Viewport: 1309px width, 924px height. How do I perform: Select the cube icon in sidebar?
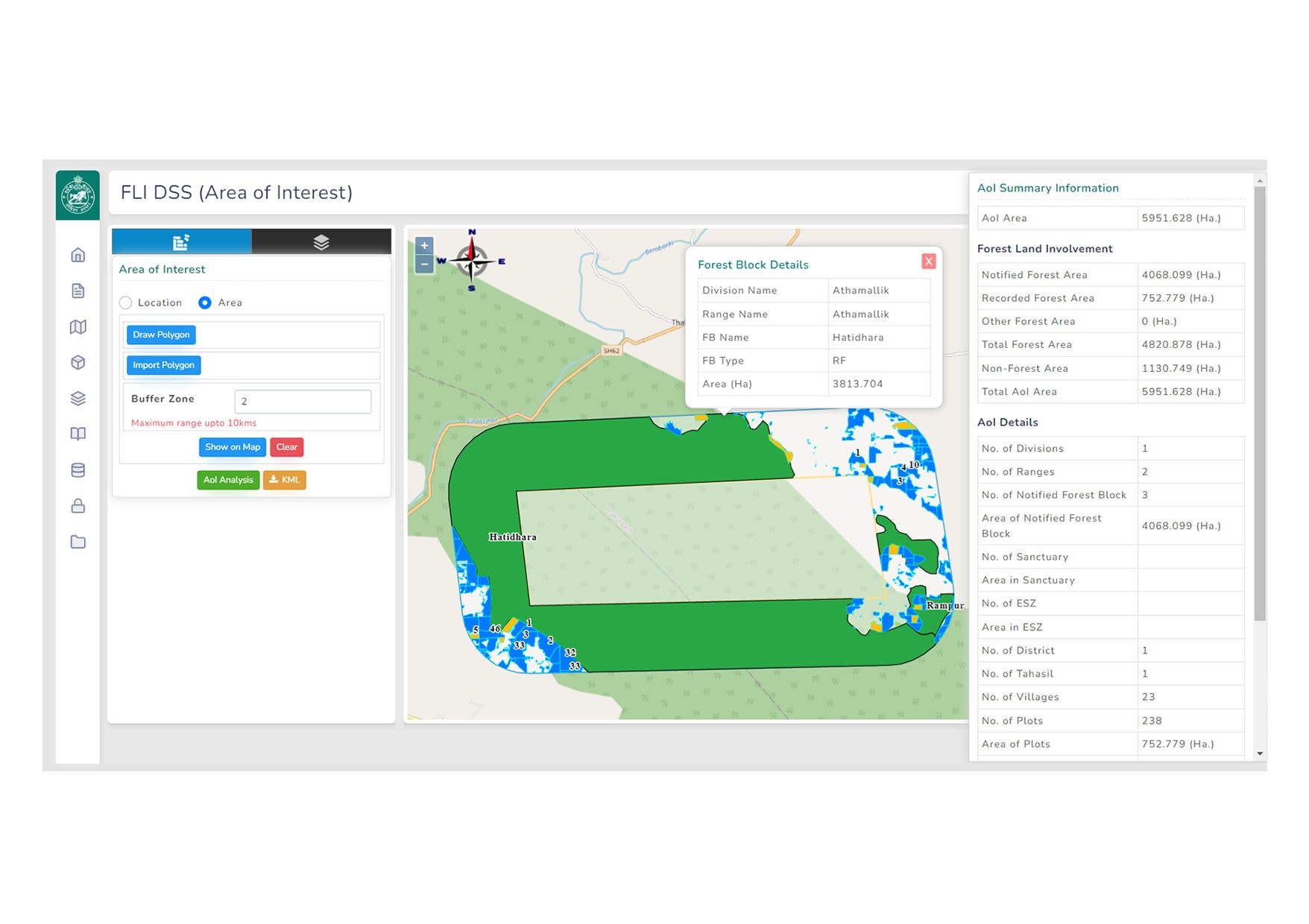[x=78, y=362]
